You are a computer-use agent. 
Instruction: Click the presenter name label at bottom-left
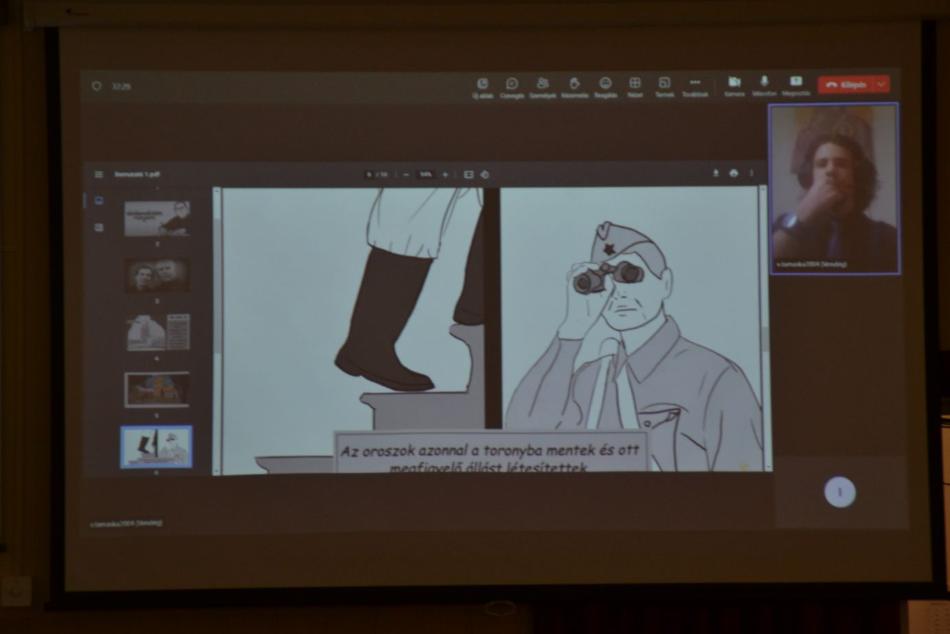(x=127, y=522)
